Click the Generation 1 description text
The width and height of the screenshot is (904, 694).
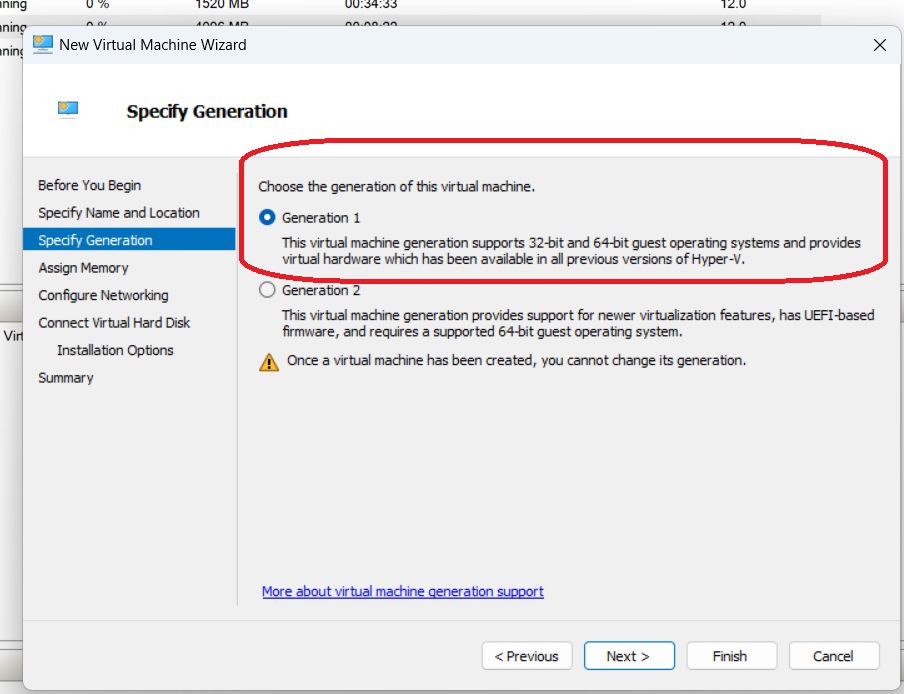tap(571, 251)
